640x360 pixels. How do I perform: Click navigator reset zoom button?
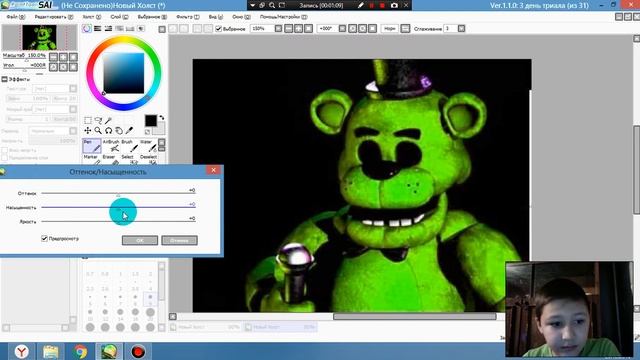[x=73, y=57]
